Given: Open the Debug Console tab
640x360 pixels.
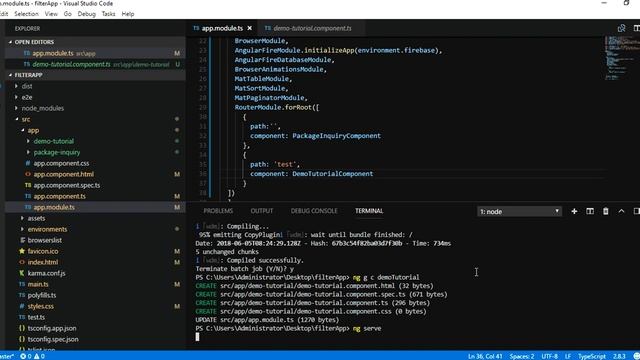Looking at the screenshot, I should pyautogui.click(x=314, y=211).
